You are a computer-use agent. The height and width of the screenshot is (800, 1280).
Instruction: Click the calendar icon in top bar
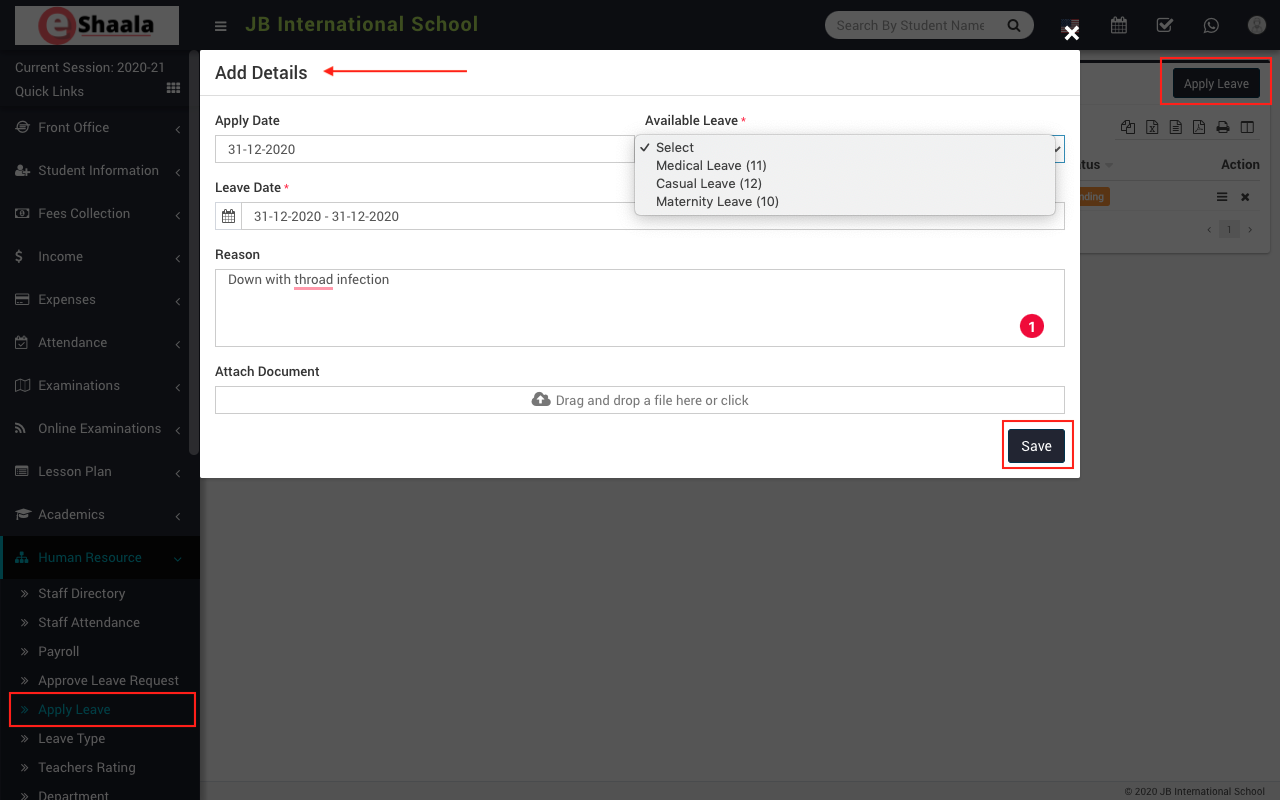coord(1119,26)
